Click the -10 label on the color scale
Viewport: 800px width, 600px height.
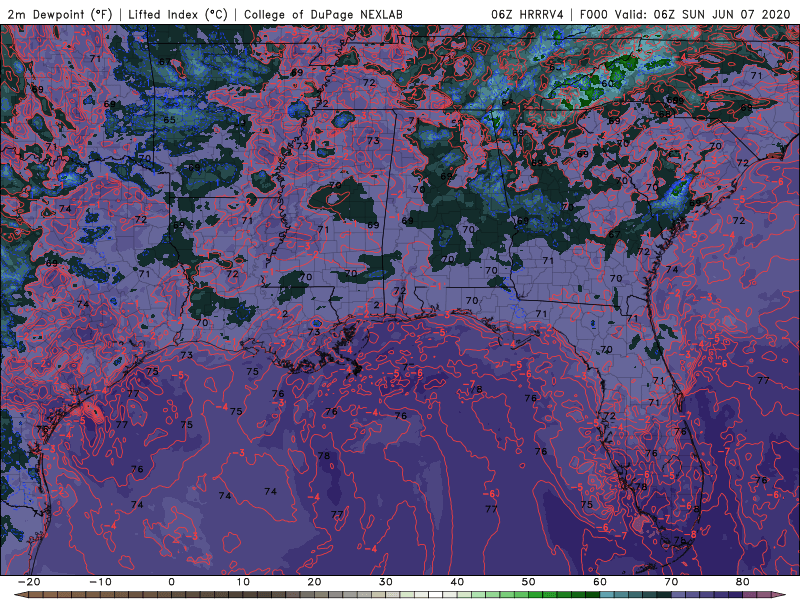click(100, 582)
